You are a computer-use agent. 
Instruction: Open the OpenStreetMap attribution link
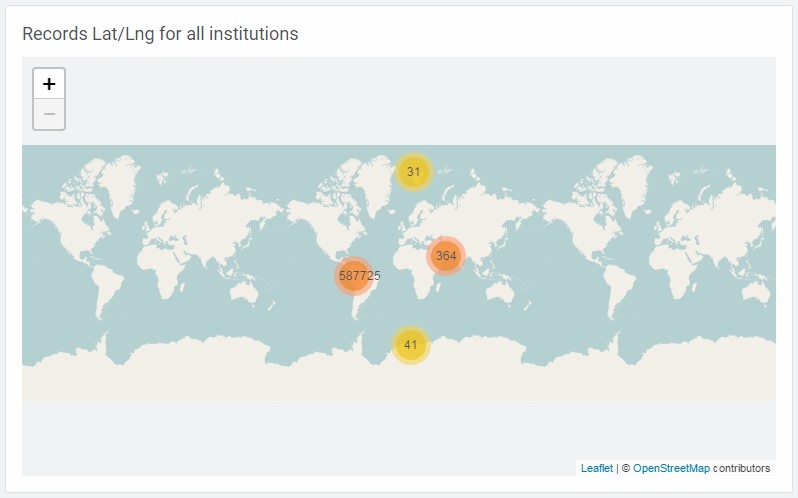[x=671, y=468]
